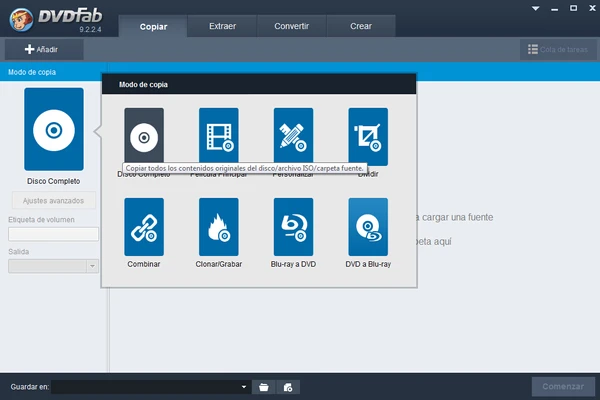Open the folder browse icon next to Guardar en
The height and width of the screenshot is (400, 600).
click(264, 387)
